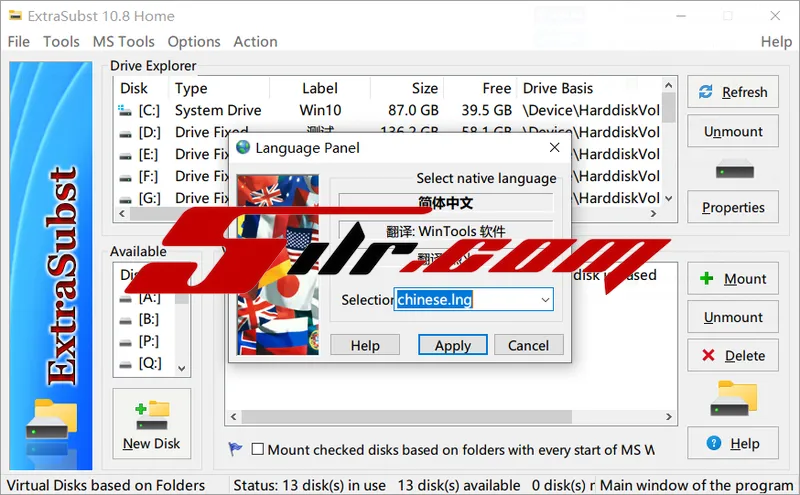Viewport: 800px width, 495px height.
Task: Open the Selection language dropdown
Action: 545,300
